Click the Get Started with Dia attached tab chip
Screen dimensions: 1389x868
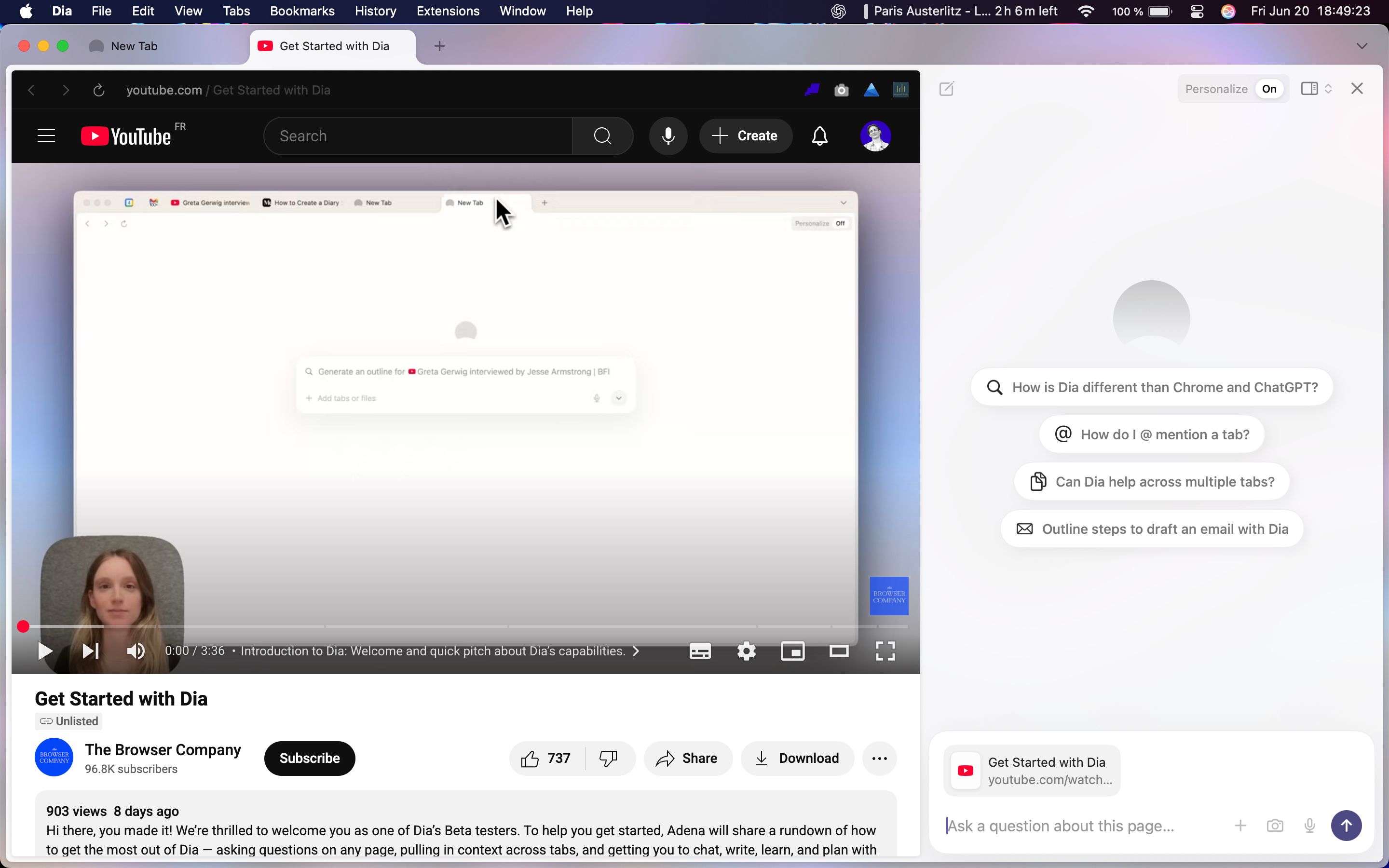click(x=1032, y=771)
